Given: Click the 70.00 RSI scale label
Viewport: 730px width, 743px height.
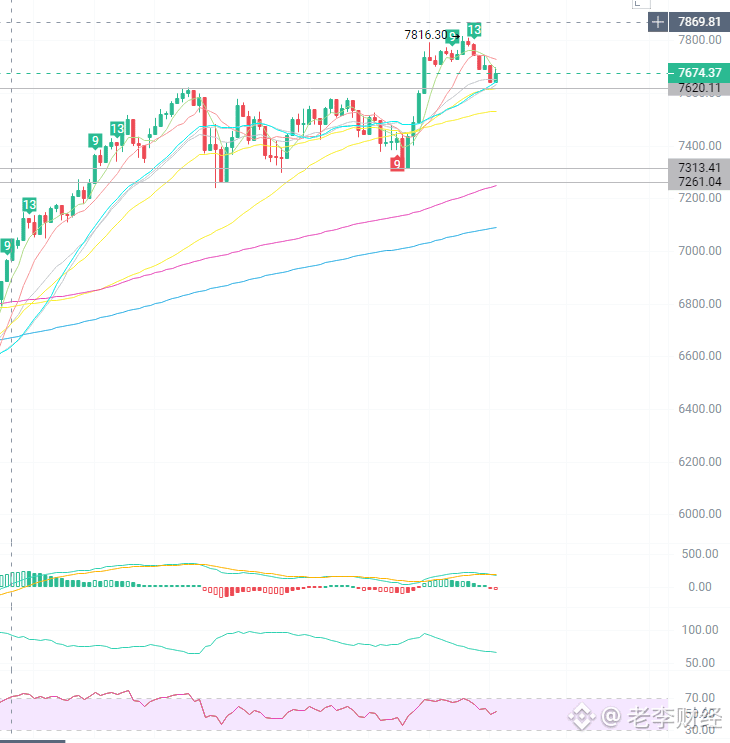Looking at the screenshot, I should pyautogui.click(x=700, y=698).
